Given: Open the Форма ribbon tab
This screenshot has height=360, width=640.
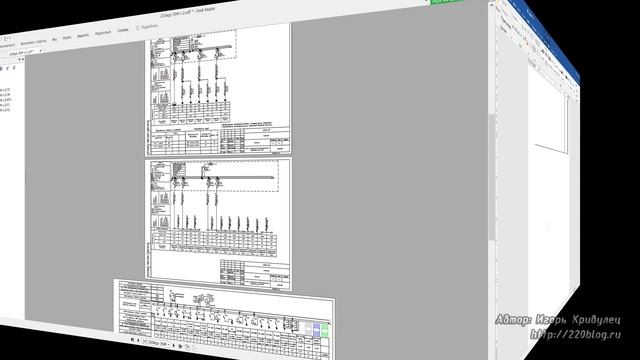Looking at the screenshot, I should [x=67, y=38].
